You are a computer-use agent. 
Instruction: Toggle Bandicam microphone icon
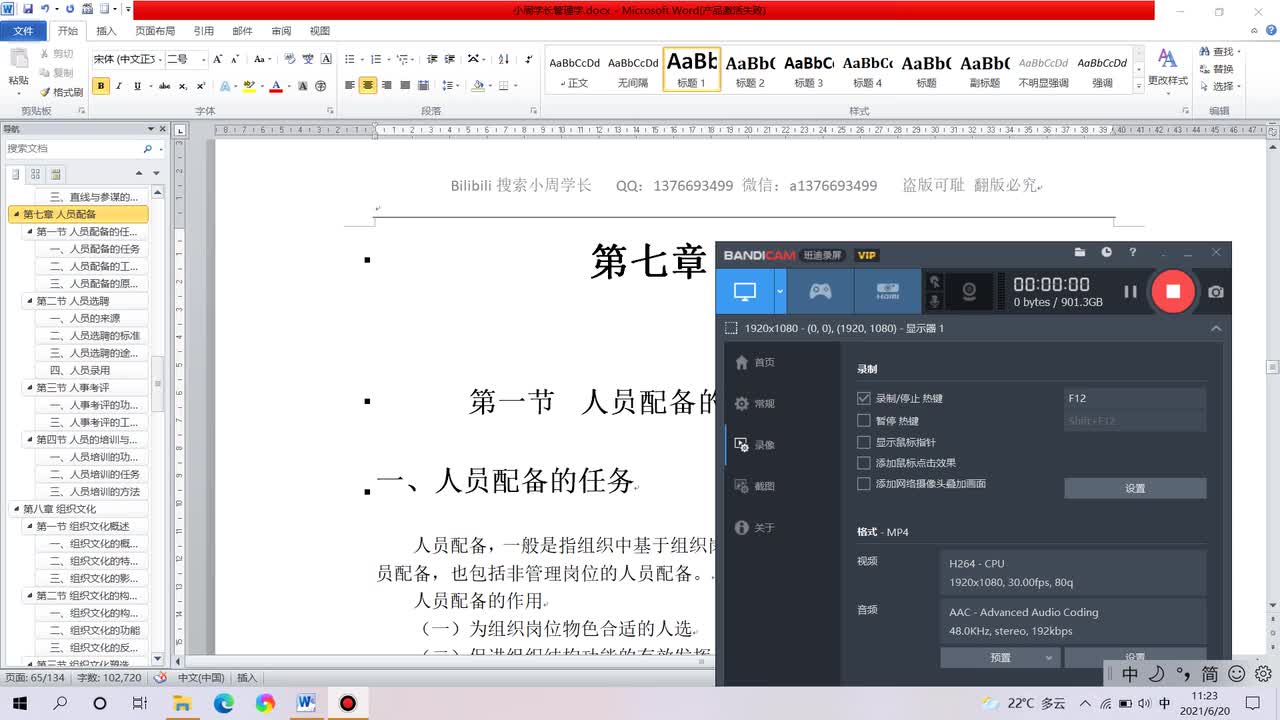tap(936, 301)
